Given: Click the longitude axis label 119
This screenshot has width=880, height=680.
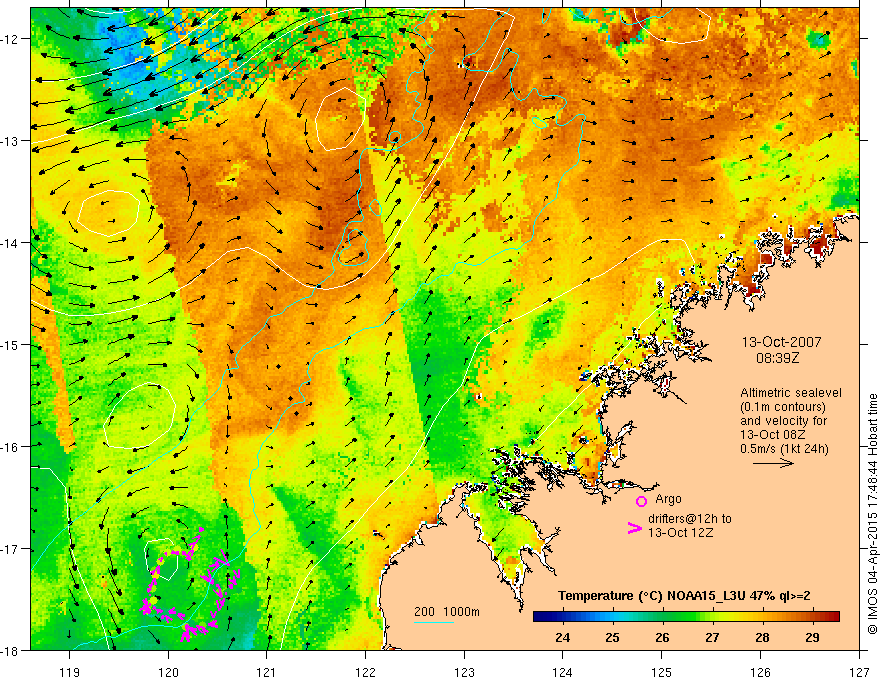Looking at the screenshot, I should pos(70,672).
